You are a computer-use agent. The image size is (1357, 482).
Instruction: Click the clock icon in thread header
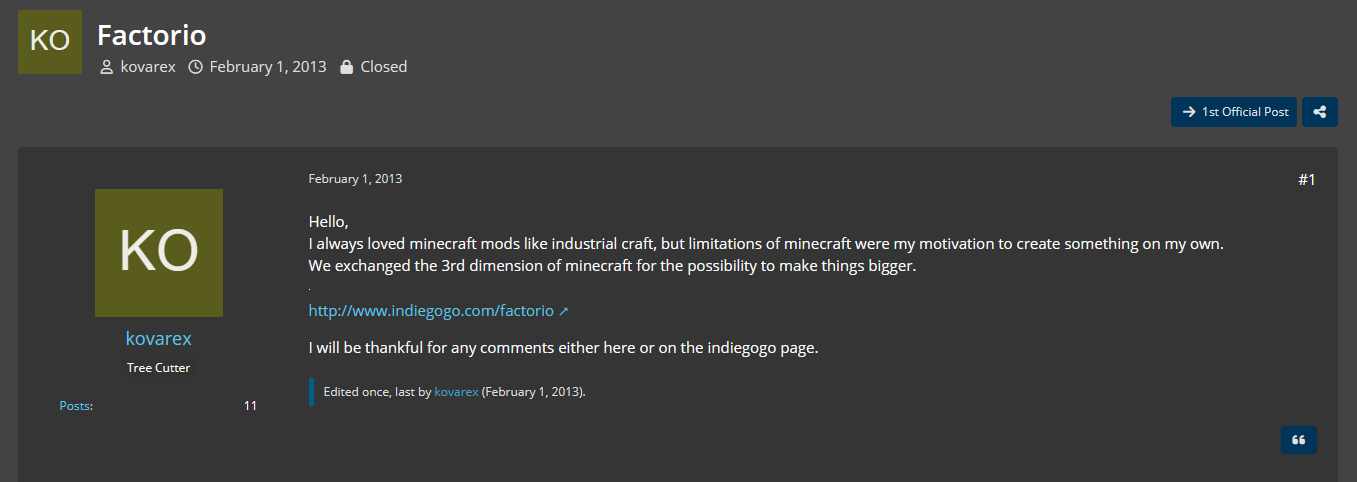196,67
